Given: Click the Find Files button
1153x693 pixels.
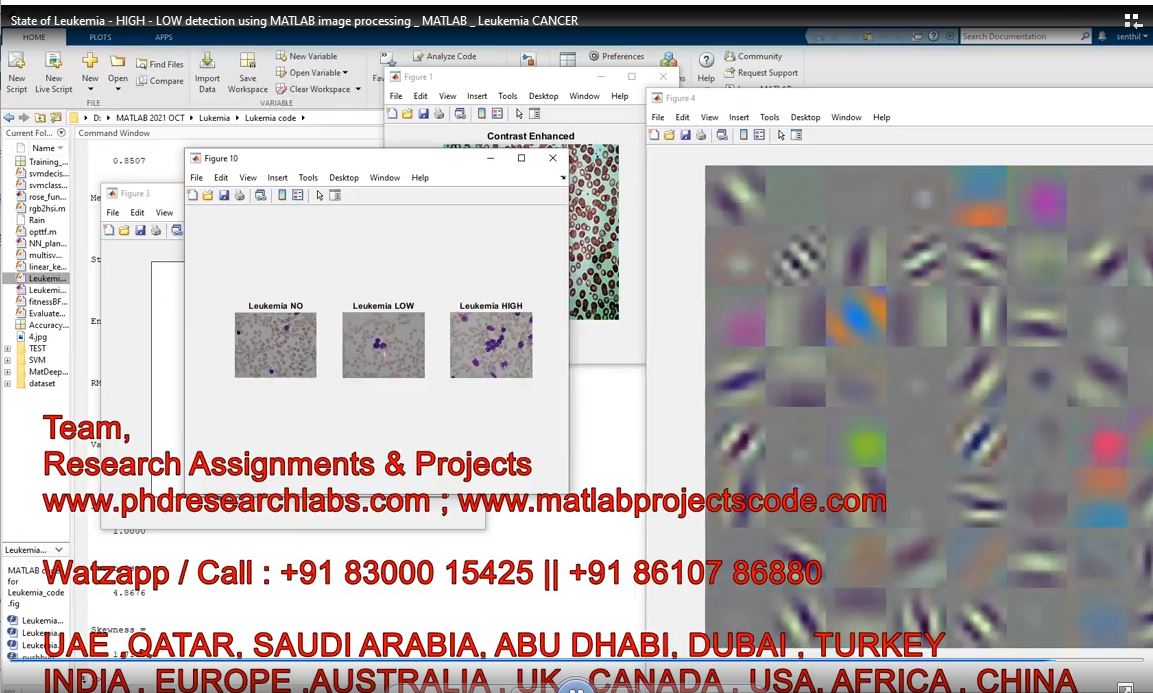Looking at the screenshot, I should coord(160,64).
